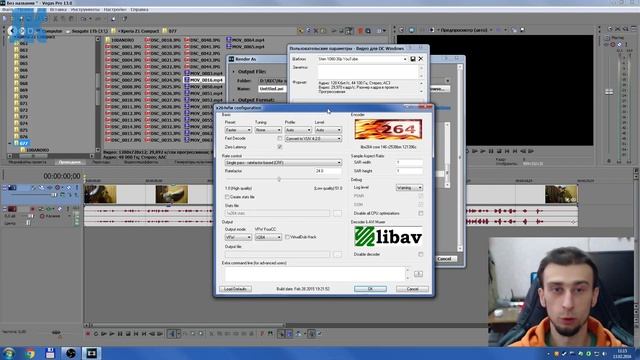Collapse the 077 folder tree node
Screen dimensions: 640x360
click(10, 143)
